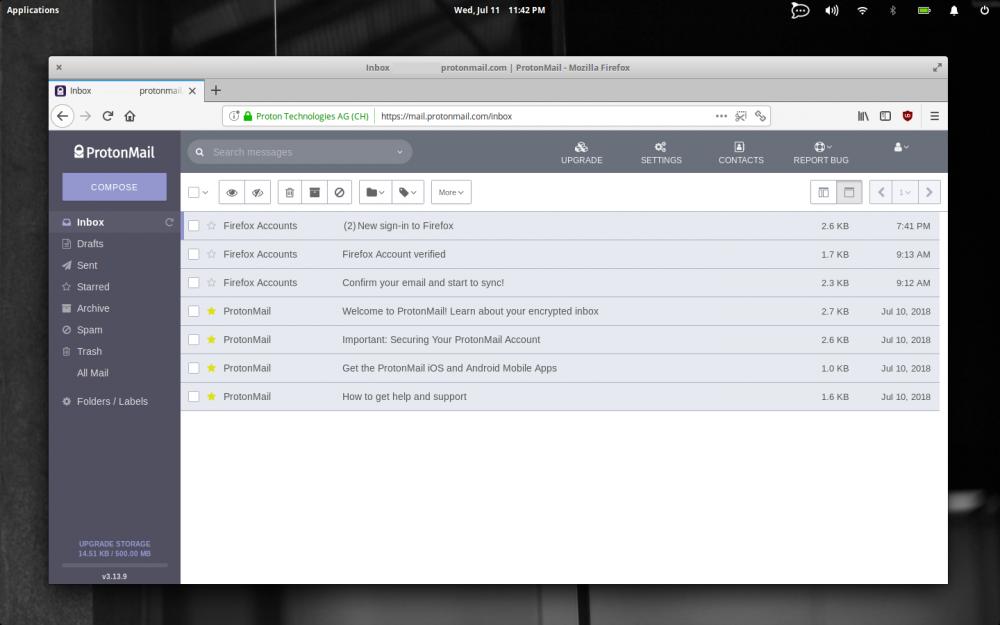Refresh the Inbox folder
Viewport: 1000px width, 625px height.
click(x=169, y=222)
